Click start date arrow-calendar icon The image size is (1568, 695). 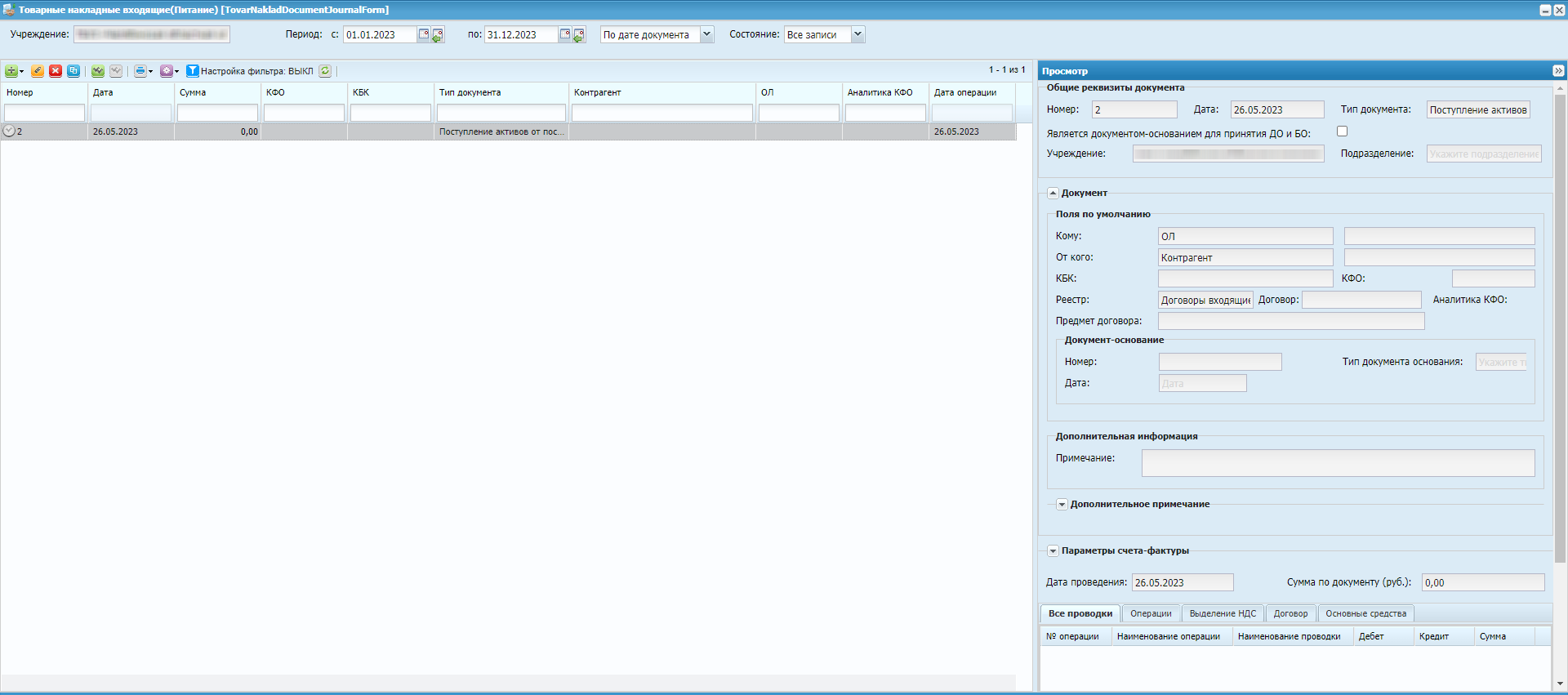[x=438, y=35]
